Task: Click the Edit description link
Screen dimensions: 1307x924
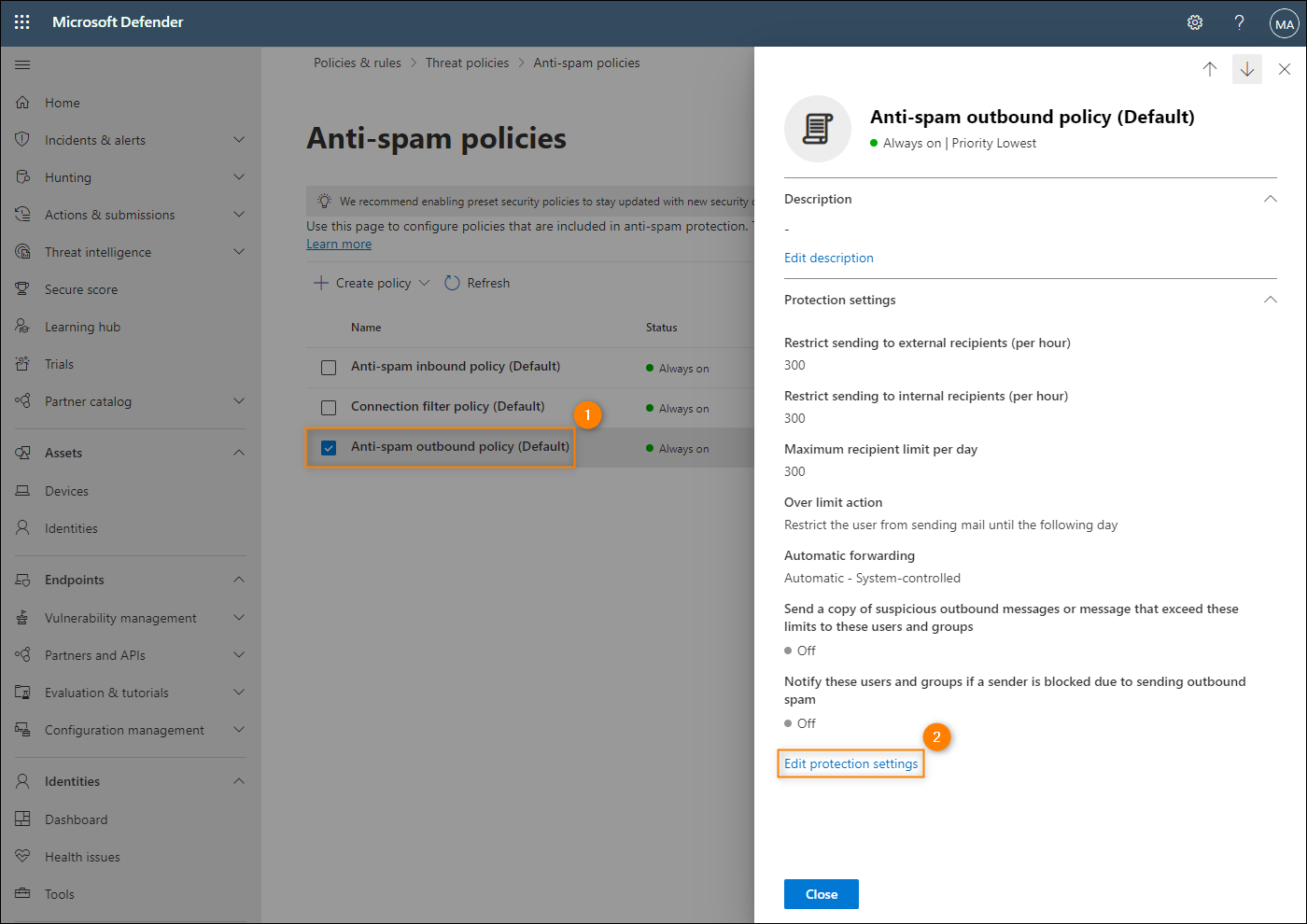Action: (829, 258)
